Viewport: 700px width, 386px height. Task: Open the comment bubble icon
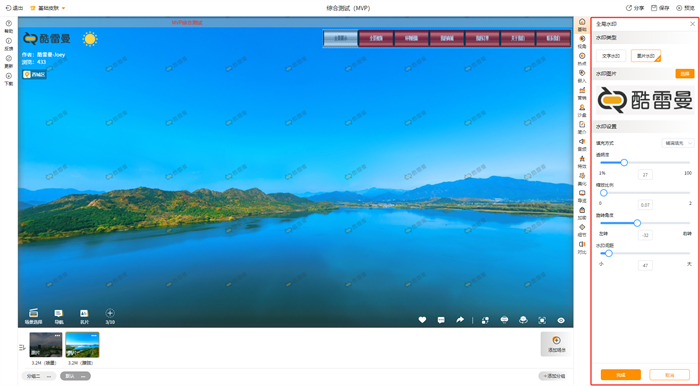pyautogui.click(x=441, y=320)
